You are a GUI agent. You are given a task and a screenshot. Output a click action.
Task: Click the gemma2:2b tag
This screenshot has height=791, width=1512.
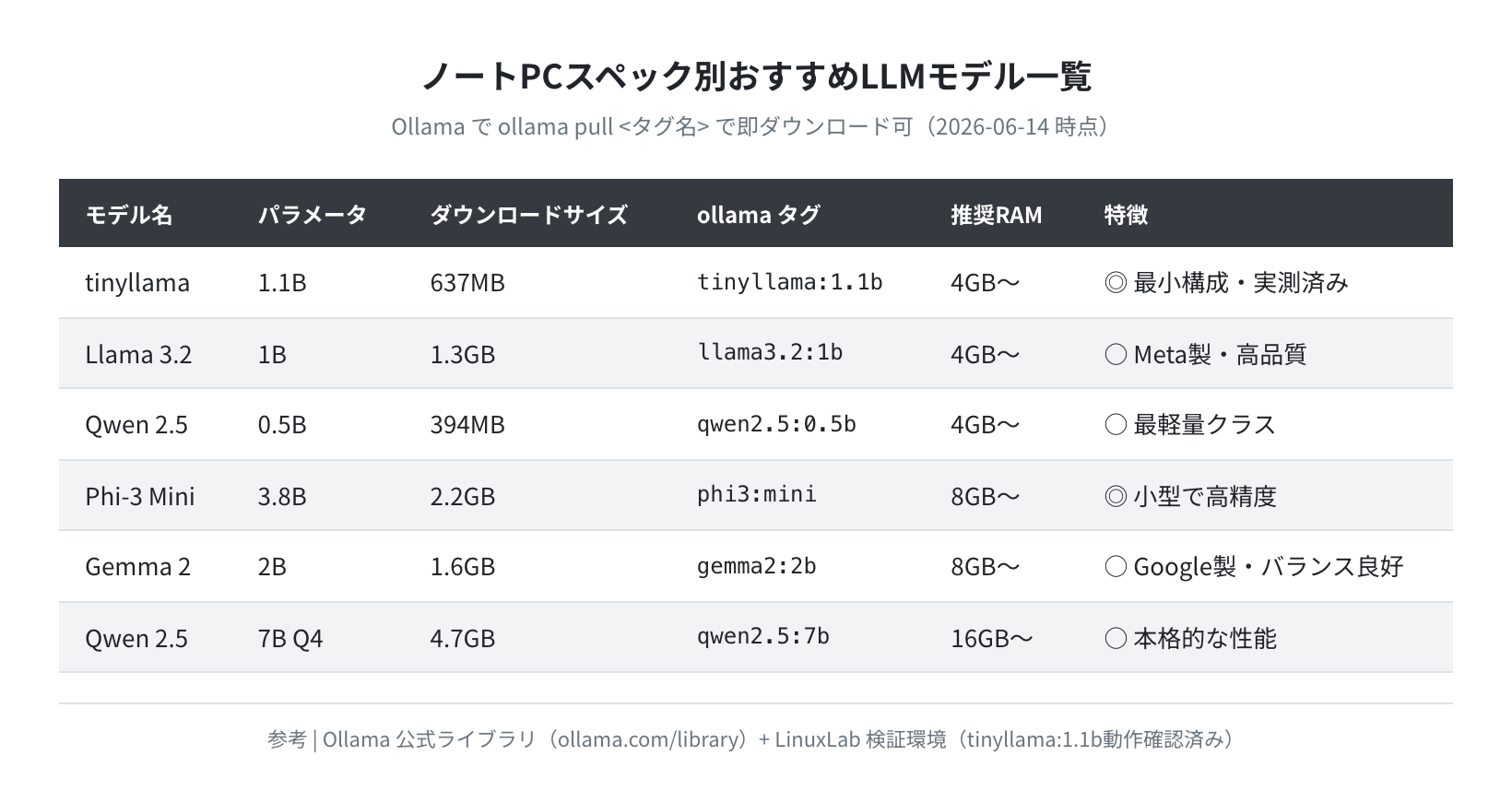point(756,566)
